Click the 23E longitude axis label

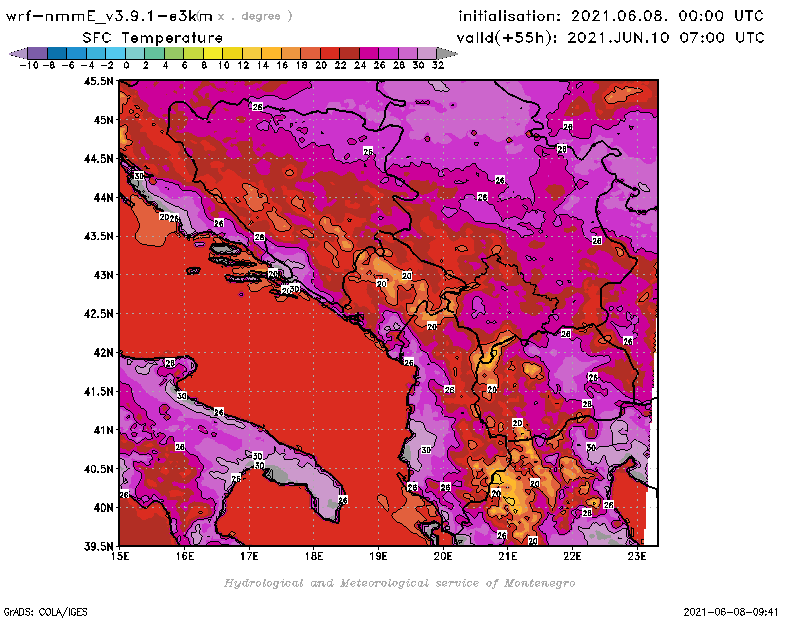[x=637, y=556]
